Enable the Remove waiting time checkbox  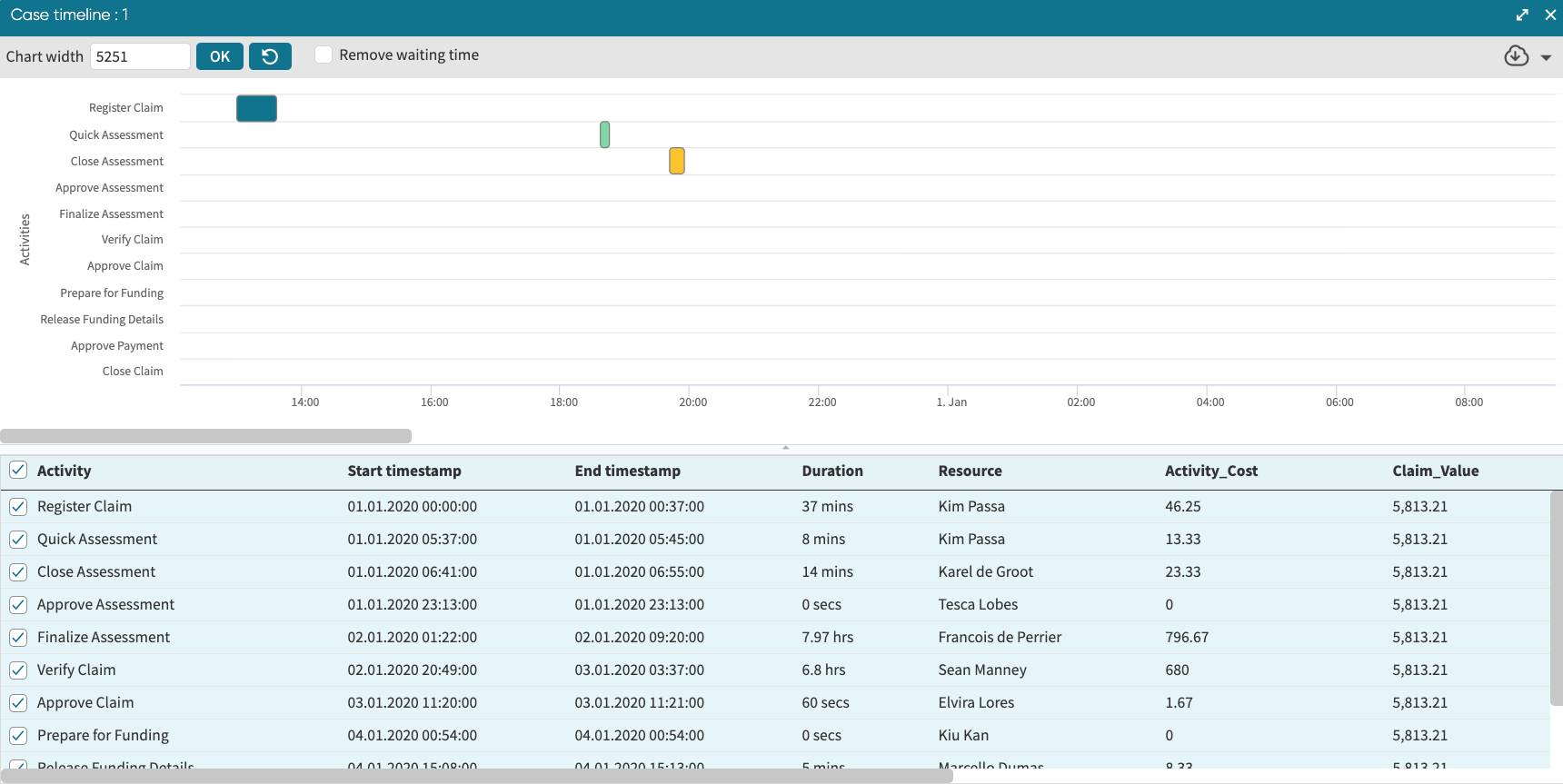(x=324, y=55)
